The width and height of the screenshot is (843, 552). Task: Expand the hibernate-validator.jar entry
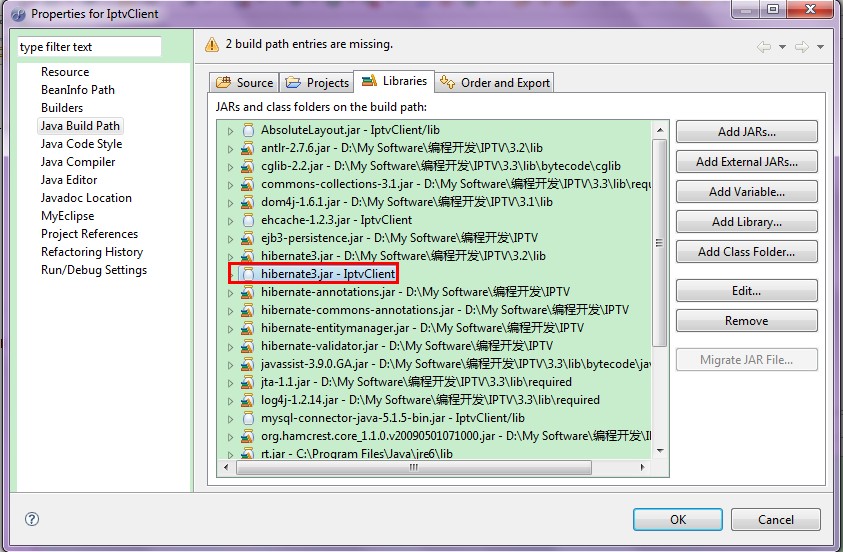(x=230, y=347)
